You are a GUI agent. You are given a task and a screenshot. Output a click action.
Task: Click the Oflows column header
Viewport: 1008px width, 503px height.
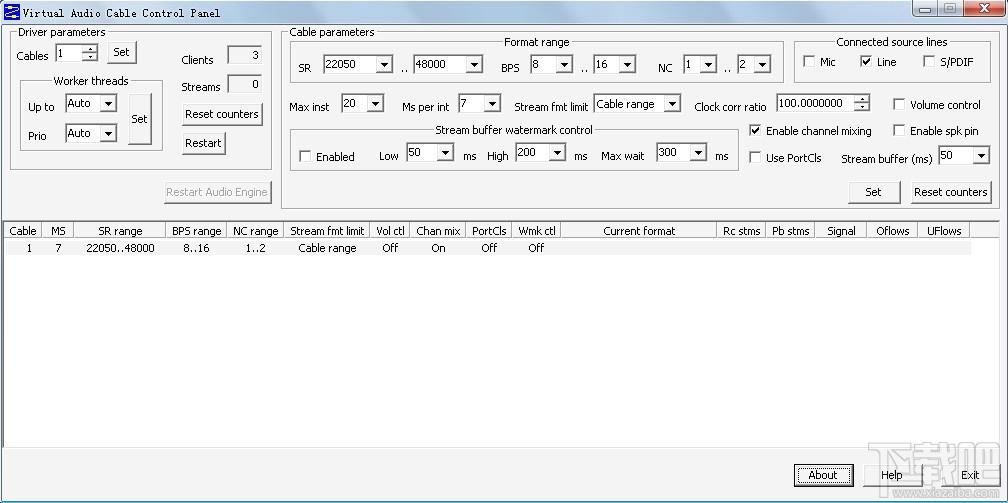point(892,230)
